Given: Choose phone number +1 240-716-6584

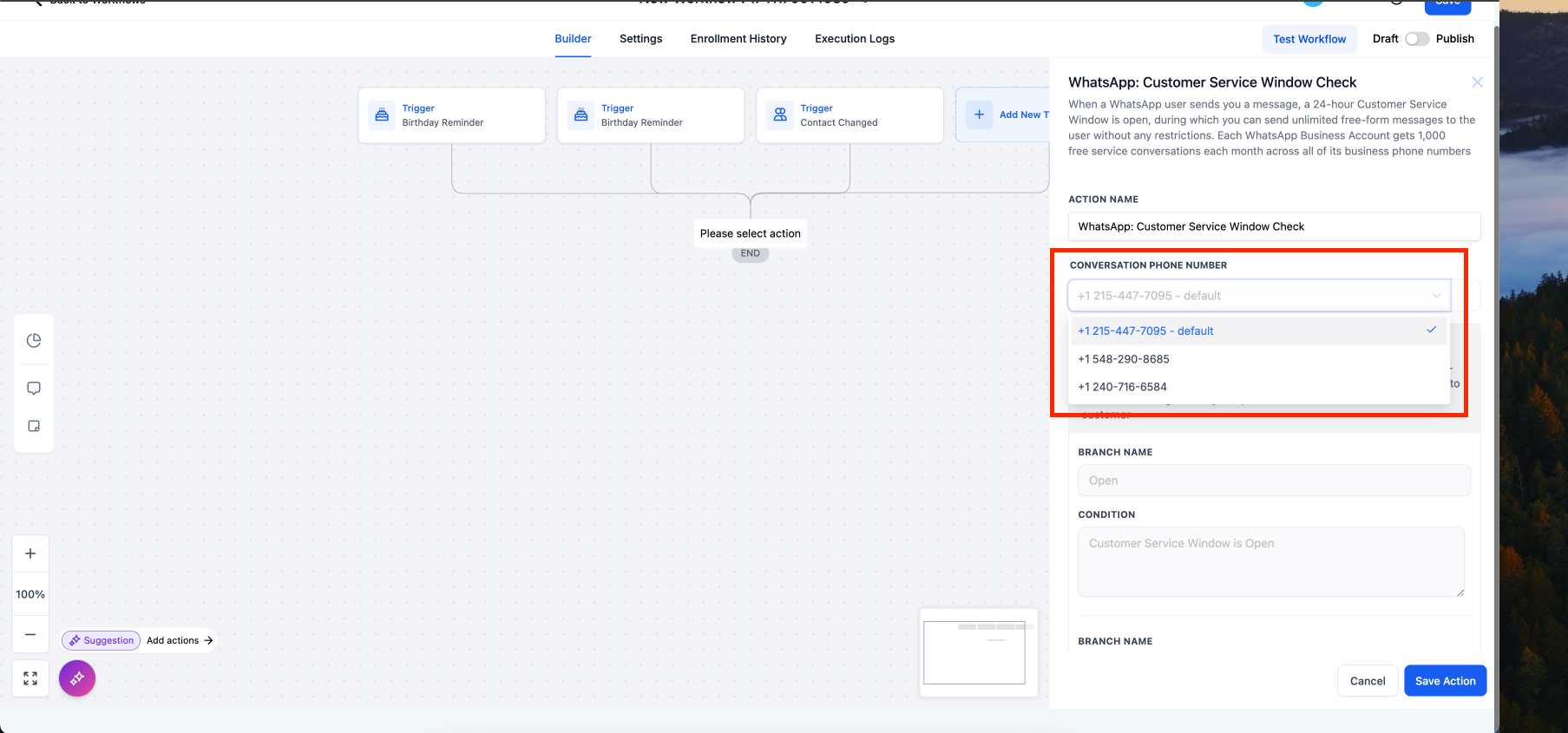Looking at the screenshot, I should click(1258, 387).
